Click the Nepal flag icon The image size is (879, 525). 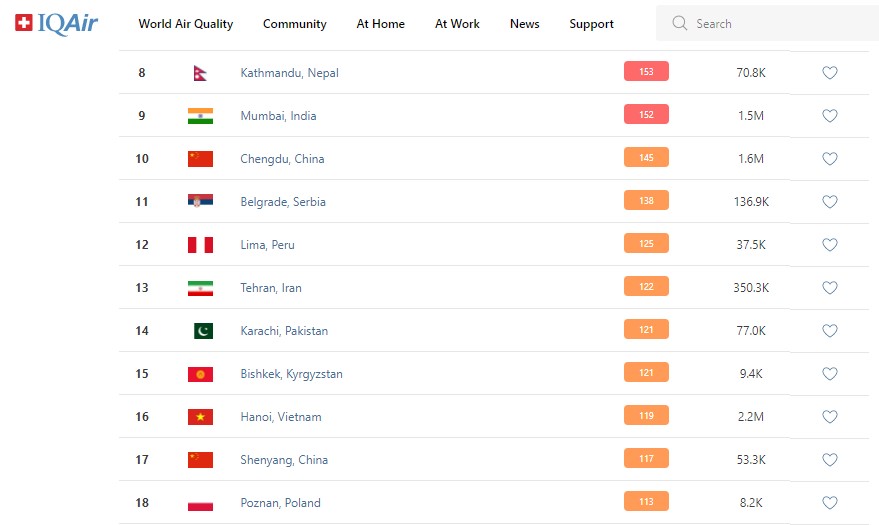200,73
